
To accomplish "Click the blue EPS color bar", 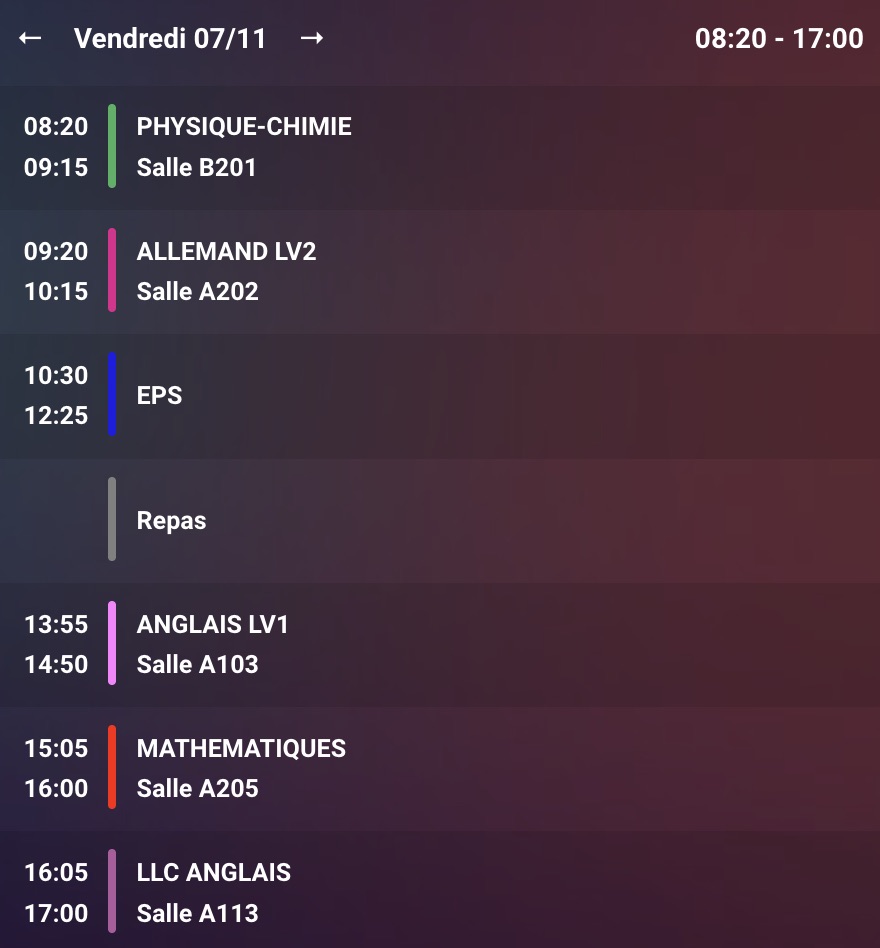I will coord(112,394).
